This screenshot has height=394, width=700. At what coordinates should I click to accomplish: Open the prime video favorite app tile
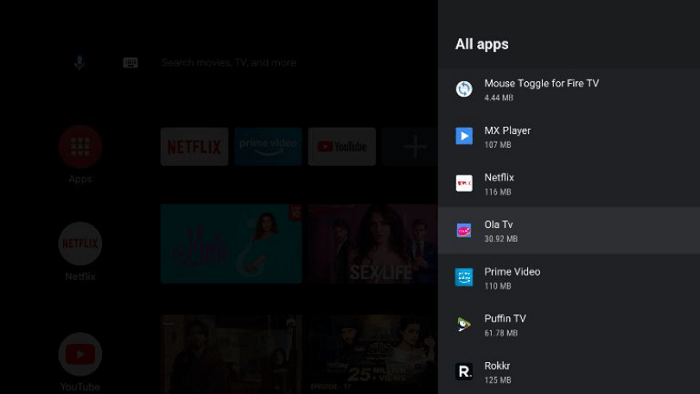click(x=268, y=147)
